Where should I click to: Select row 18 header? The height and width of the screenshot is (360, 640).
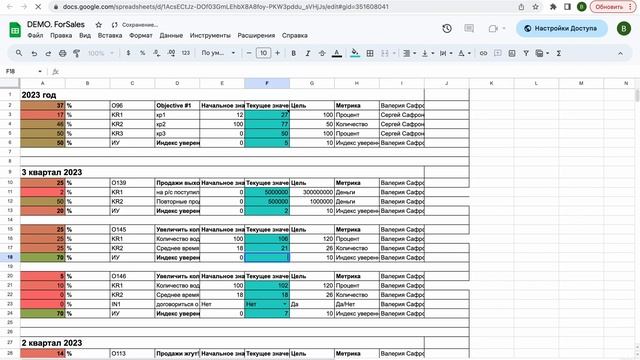pos(10,258)
